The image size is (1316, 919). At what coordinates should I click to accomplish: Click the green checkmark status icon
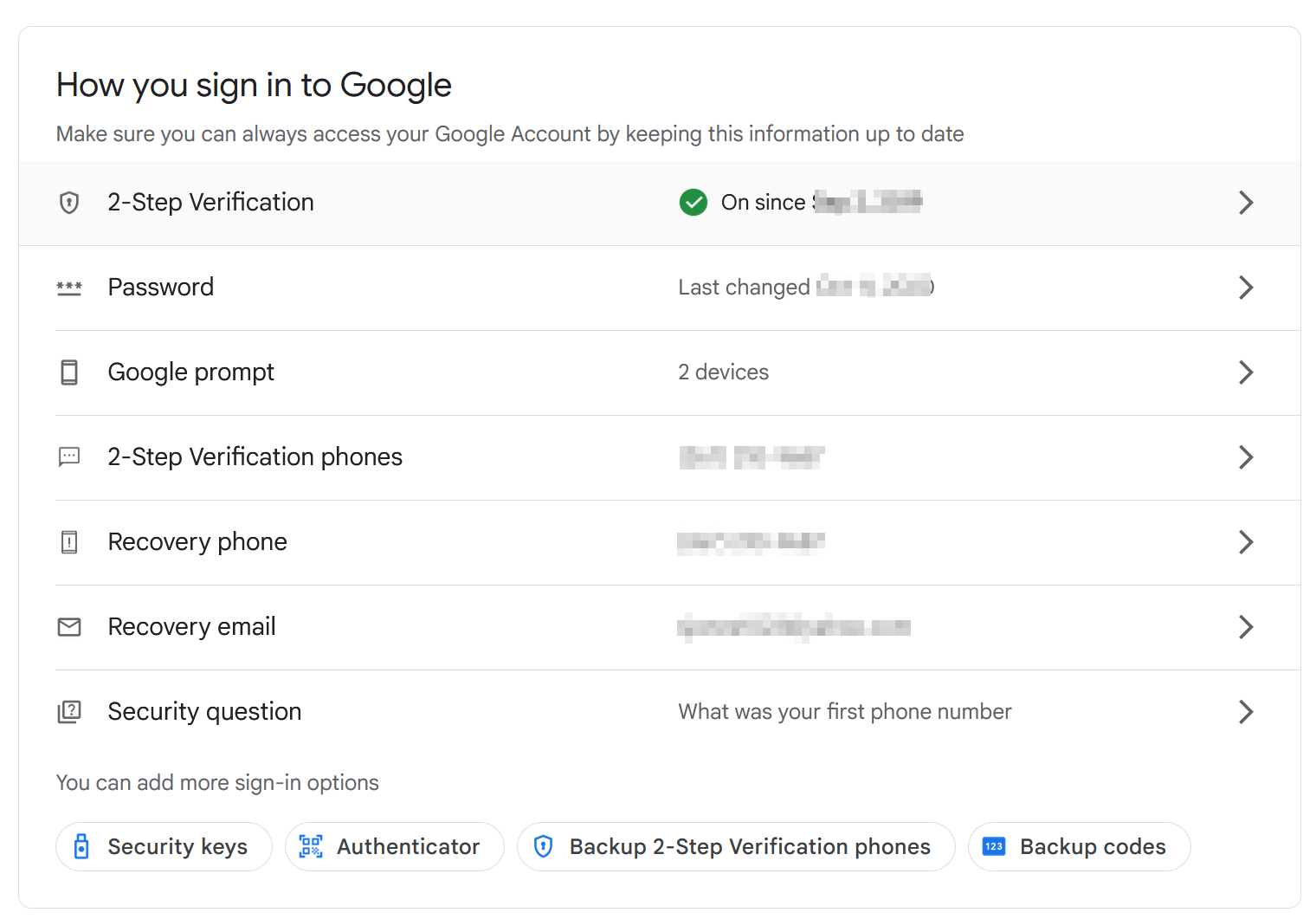(x=693, y=203)
